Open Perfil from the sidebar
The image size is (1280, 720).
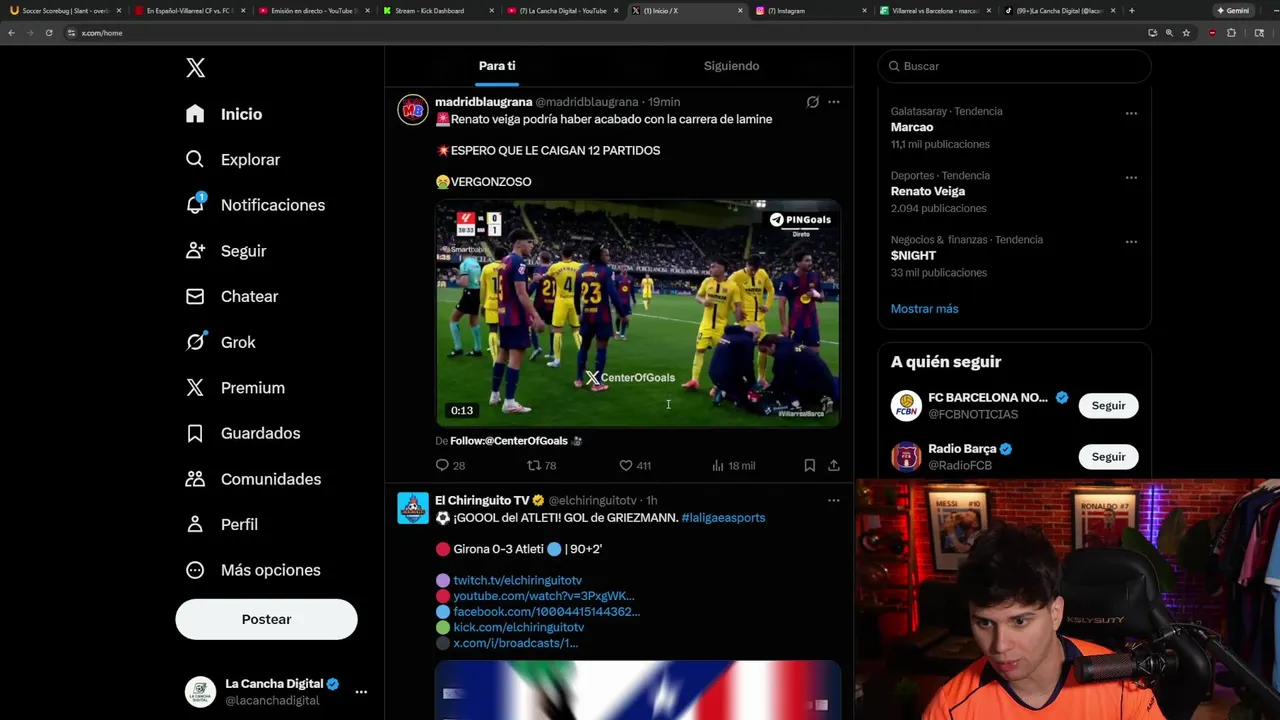[x=222, y=524]
